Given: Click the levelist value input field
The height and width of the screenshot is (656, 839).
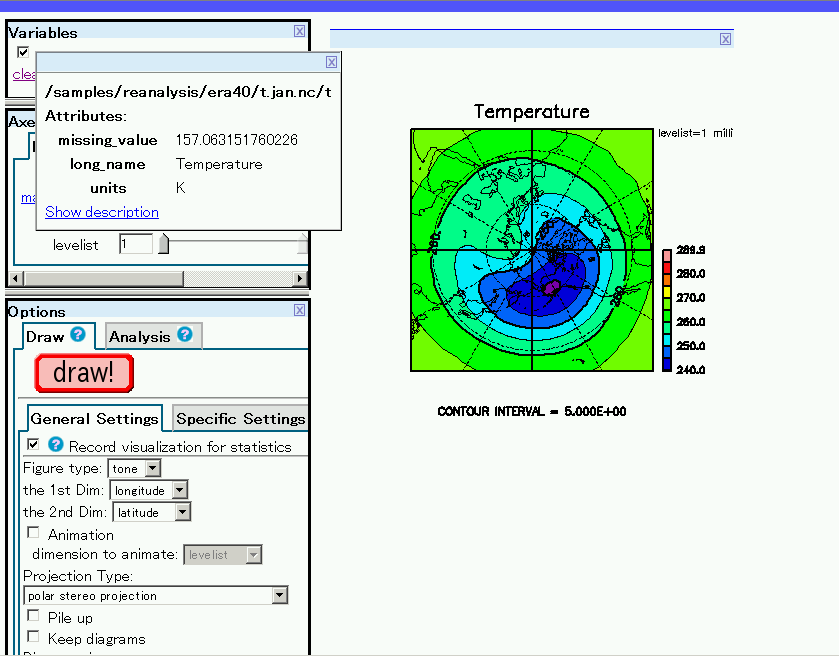Looking at the screenshot, I should (x=135, y=244).
